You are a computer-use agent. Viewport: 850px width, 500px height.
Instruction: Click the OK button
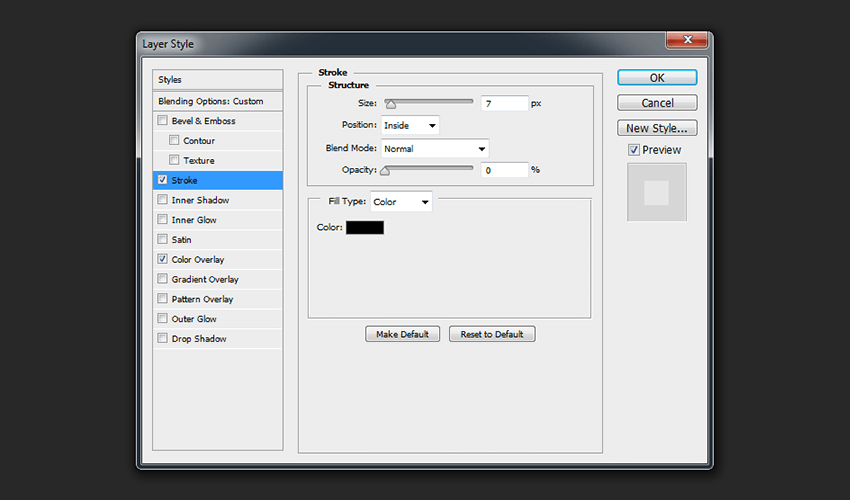(x=657, y=77)
